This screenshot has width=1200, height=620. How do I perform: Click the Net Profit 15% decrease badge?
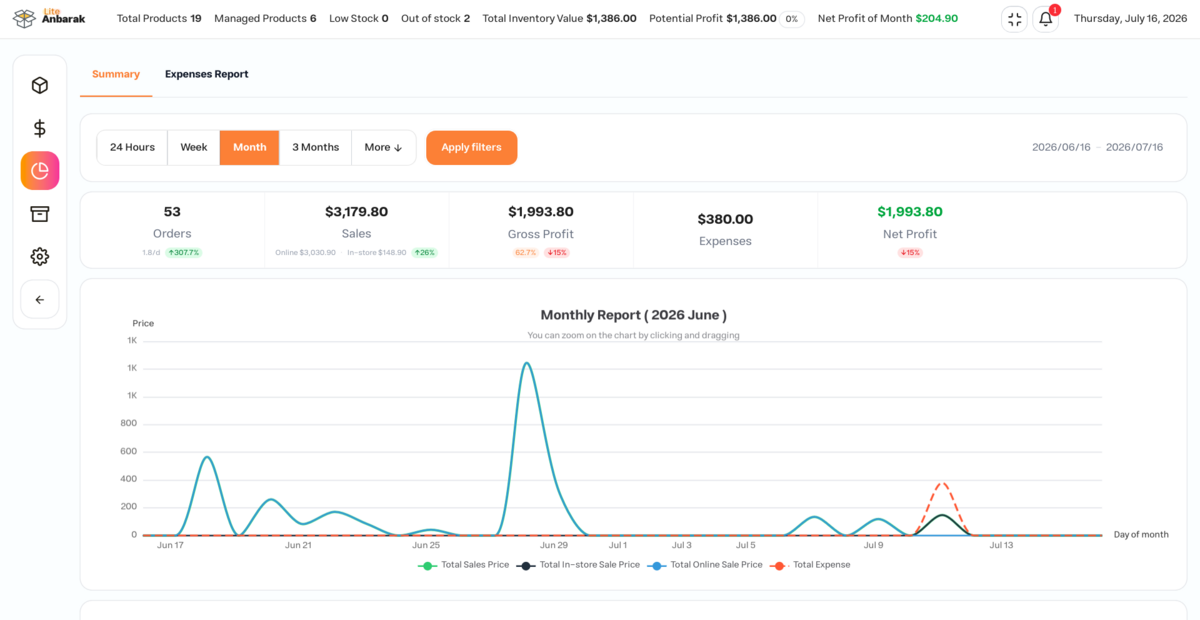[x=910, y=253]
